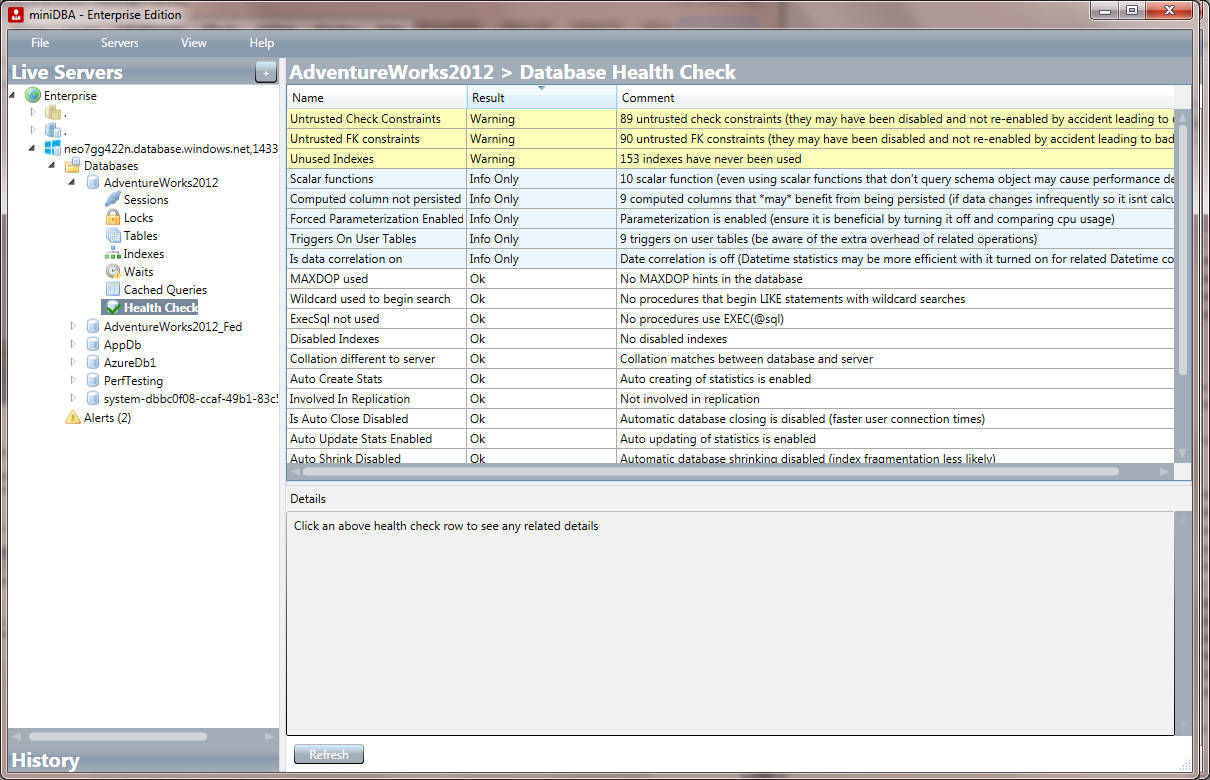Open the Tables view icon
This screenshot has width=1210, height=780.
(112, 235)
